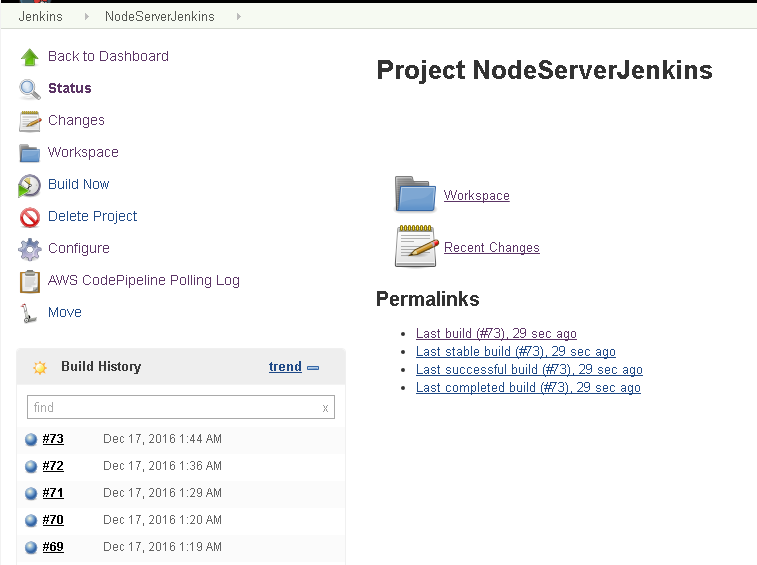Open the Changes sidebar link
Screen dimensions: 757x565
pos(76,120)
